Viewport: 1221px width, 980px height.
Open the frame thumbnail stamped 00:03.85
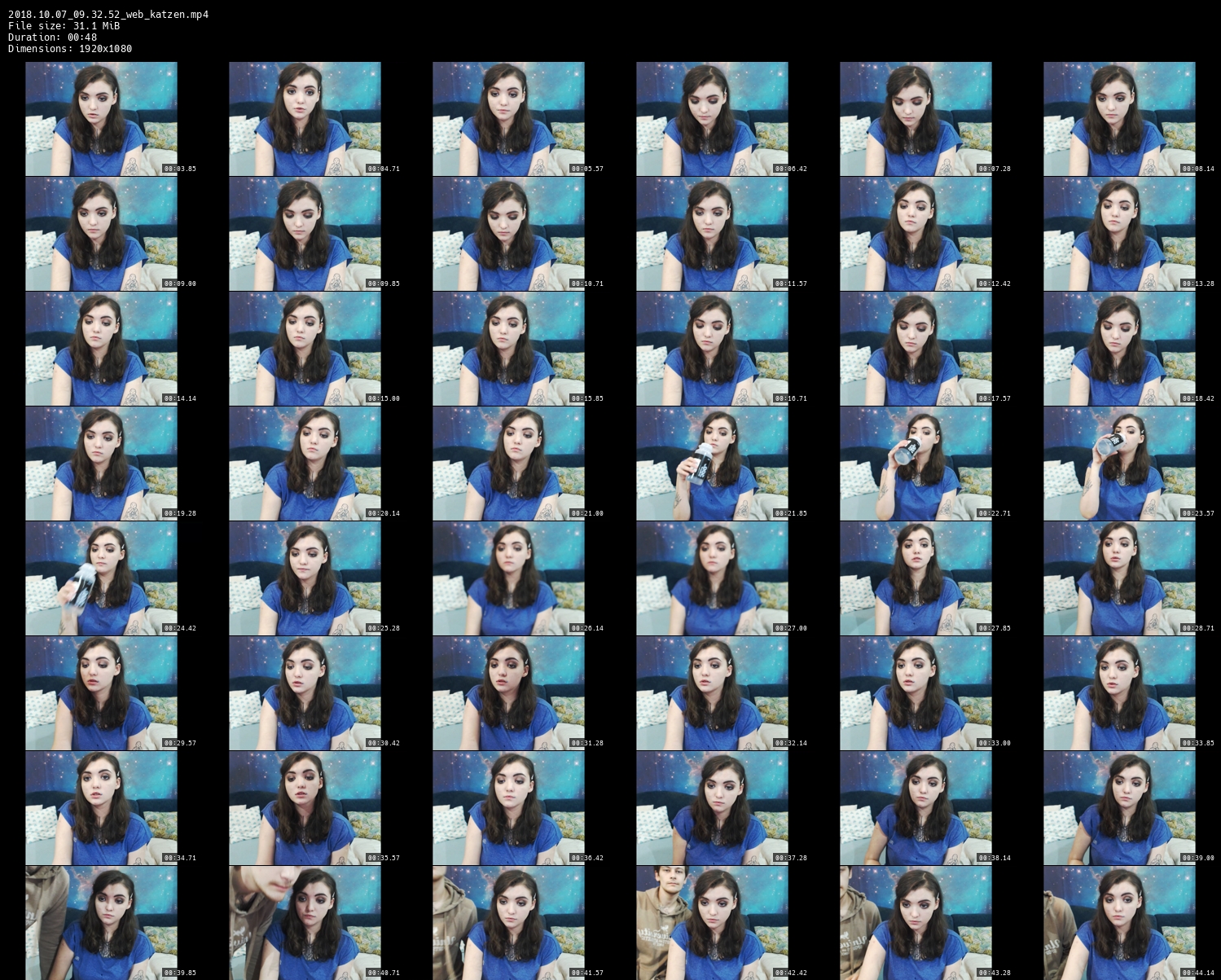(x=101, y=119)
